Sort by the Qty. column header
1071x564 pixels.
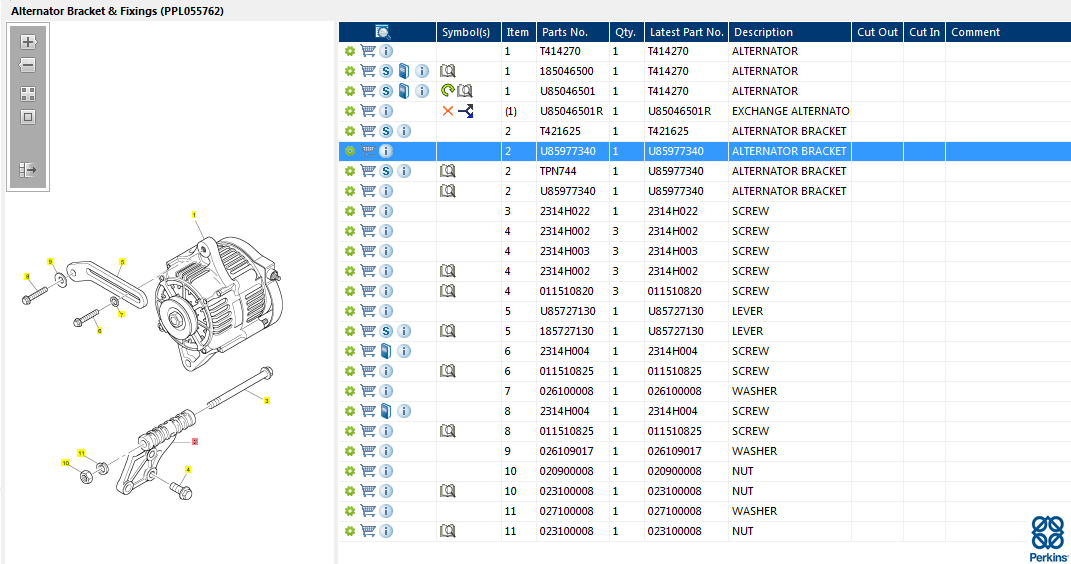point(626,32)
